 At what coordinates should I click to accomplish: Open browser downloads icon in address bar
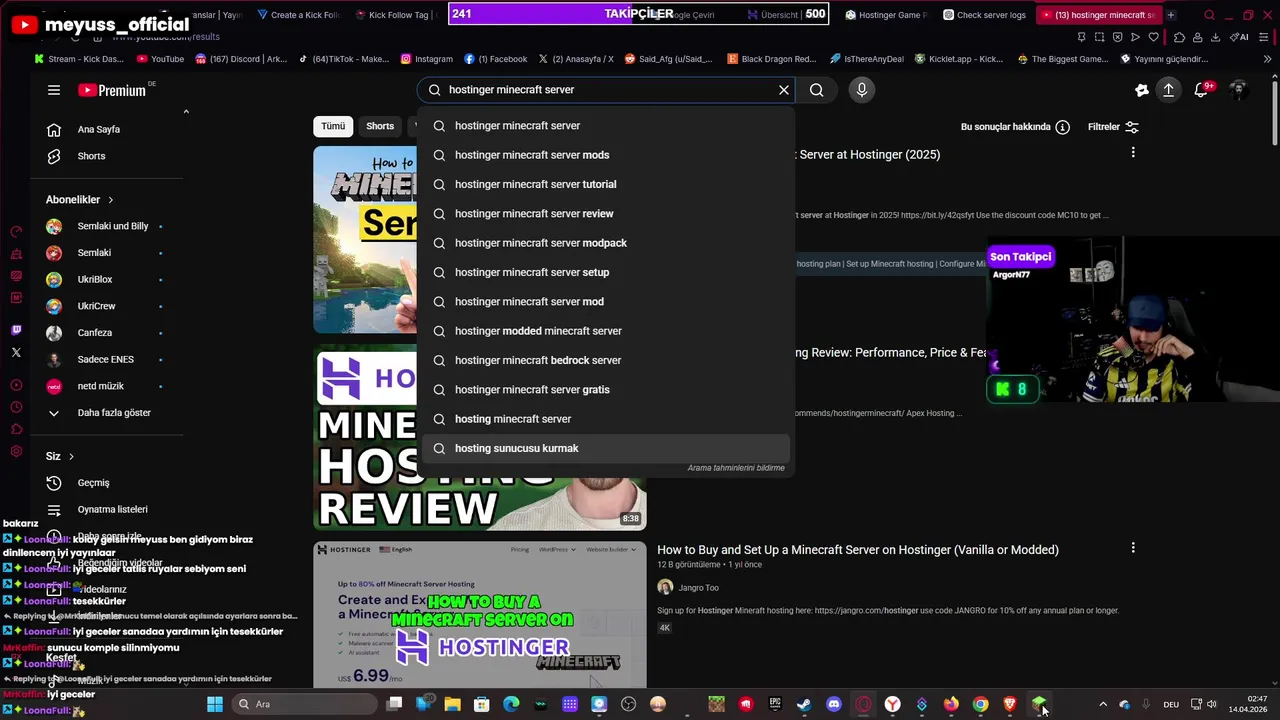[x=1215, y=37]
